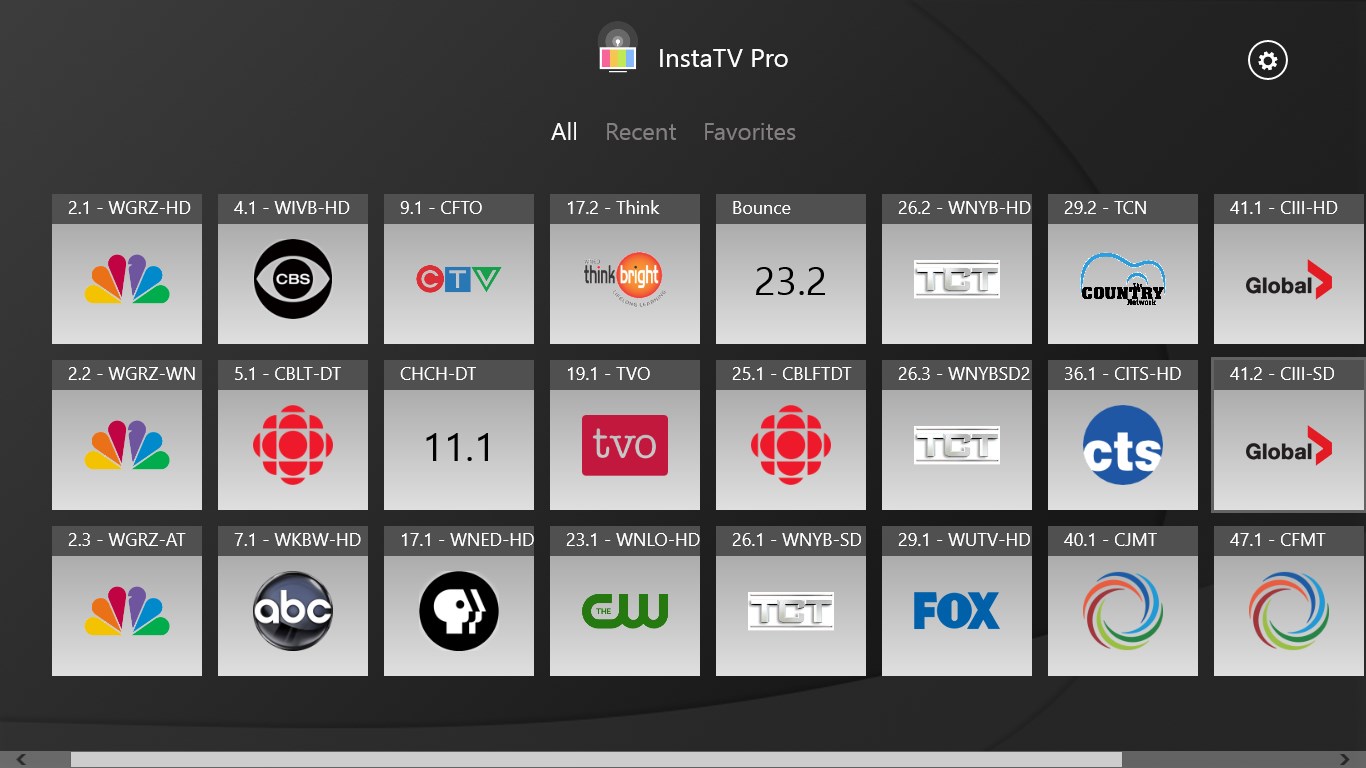
Task: Open OMNI channel 47.1 - CFMT
Action: click(x=1289, y=601)
